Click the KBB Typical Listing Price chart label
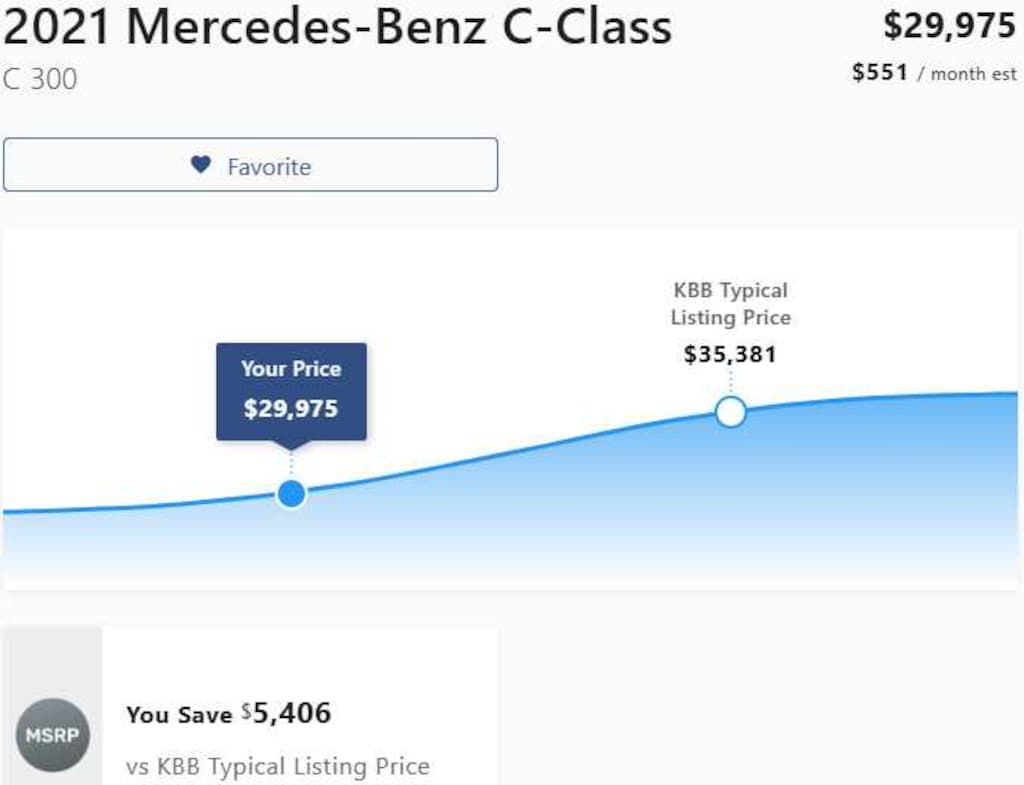This screenshot has width=1024, height=785. click(x=730, y=304)
